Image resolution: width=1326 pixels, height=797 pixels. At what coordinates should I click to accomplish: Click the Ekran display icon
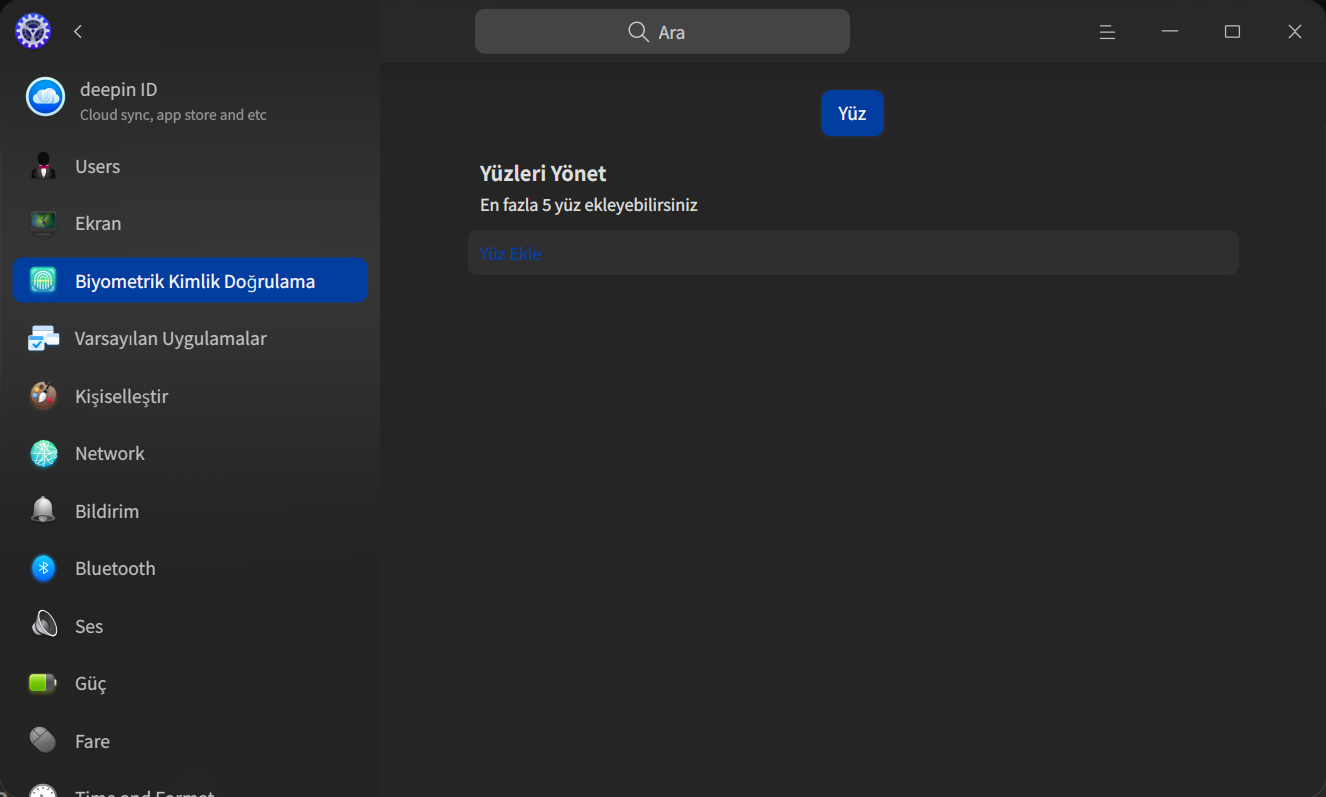pos(43,223)
